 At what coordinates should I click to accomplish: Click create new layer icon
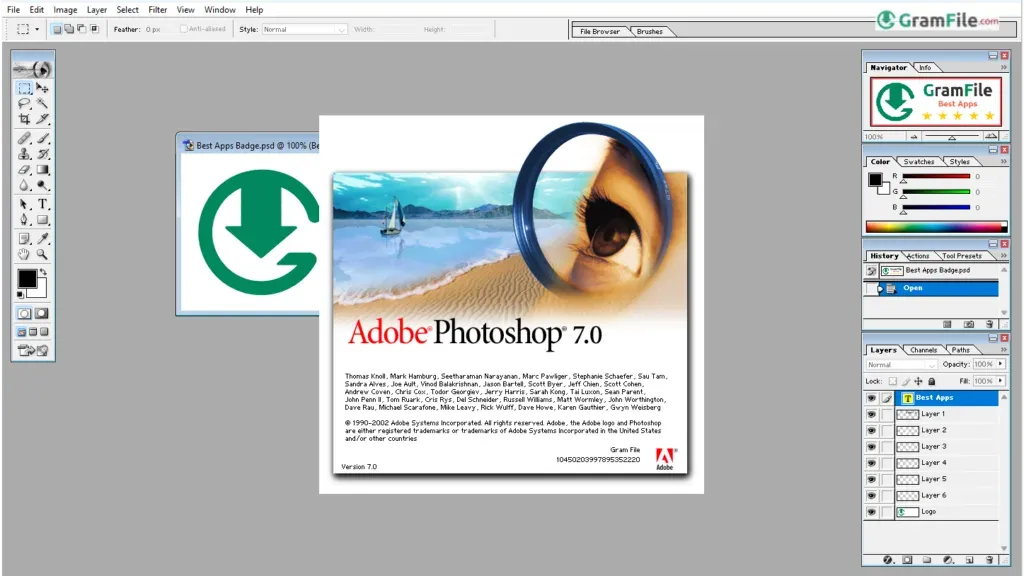[969, 560]
